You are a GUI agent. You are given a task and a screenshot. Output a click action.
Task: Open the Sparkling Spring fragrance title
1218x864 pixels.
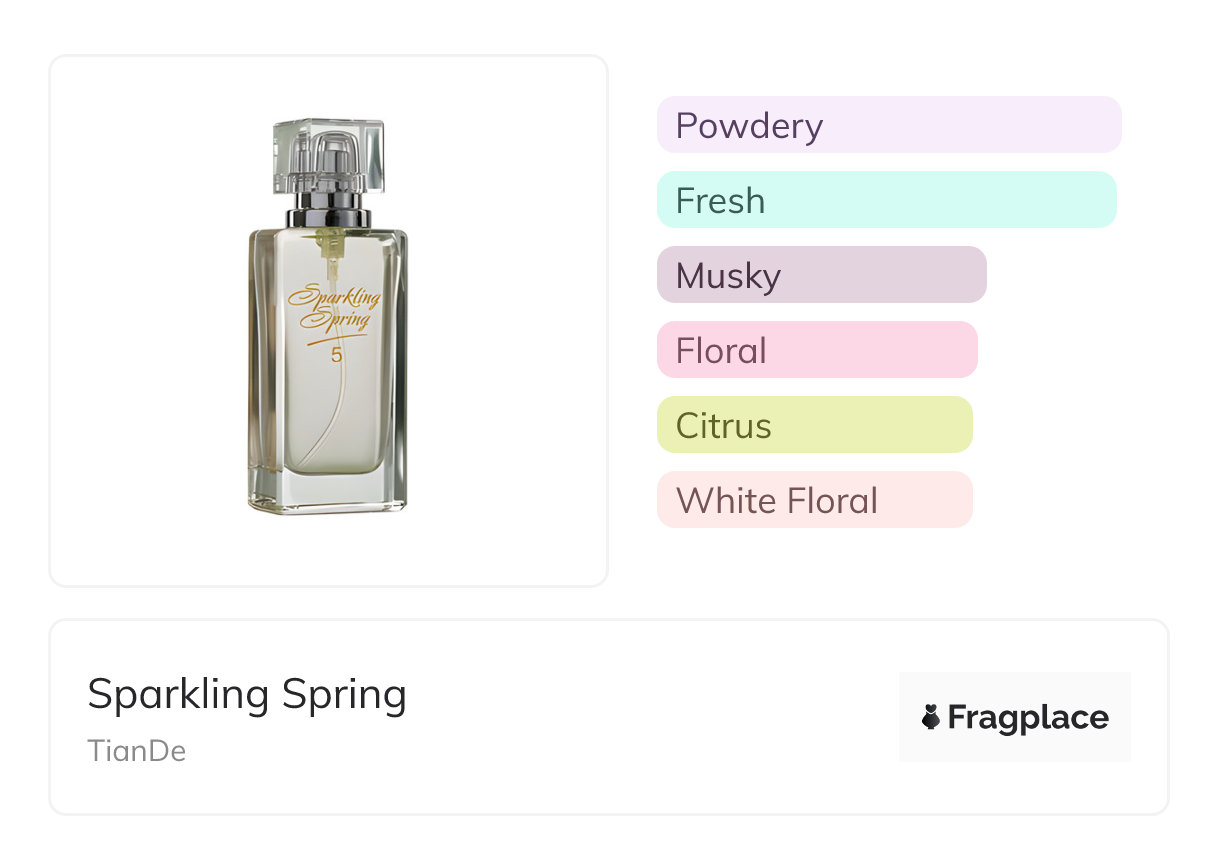point(247,694)
